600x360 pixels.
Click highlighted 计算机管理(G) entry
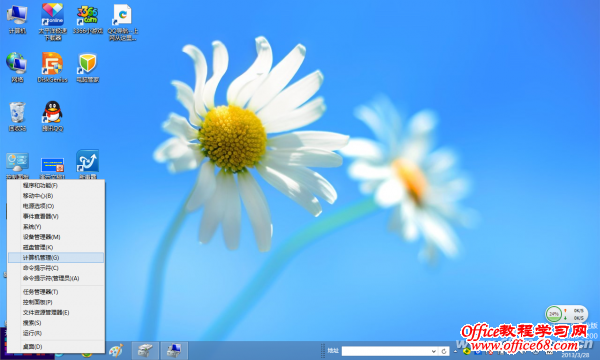(x=56, y=258)
